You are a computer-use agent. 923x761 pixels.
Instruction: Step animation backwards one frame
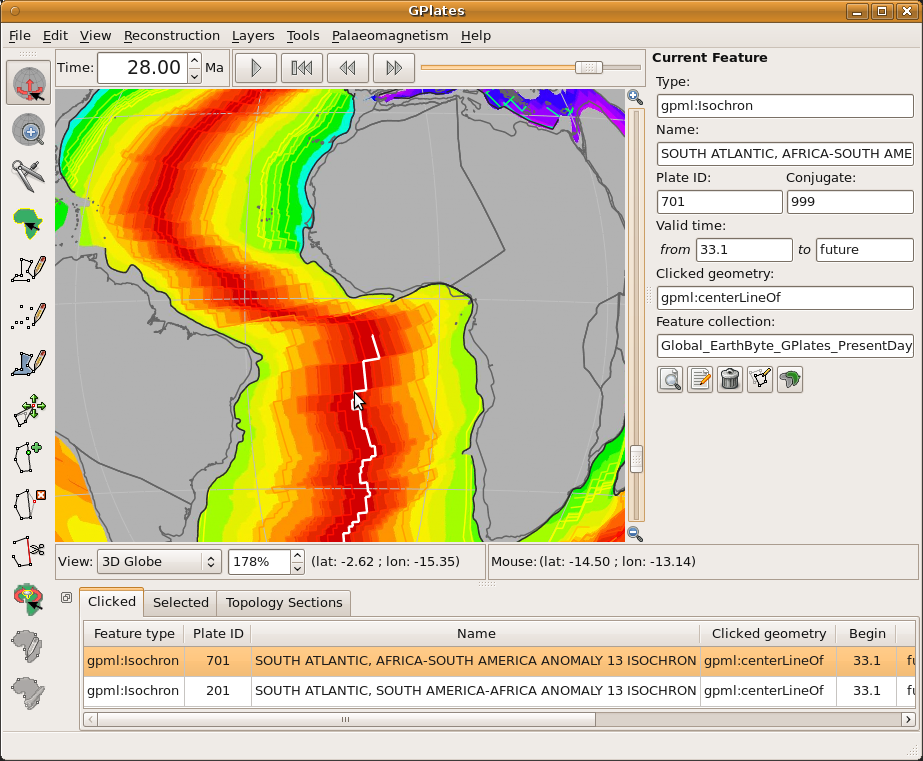[x=348, y=68]
